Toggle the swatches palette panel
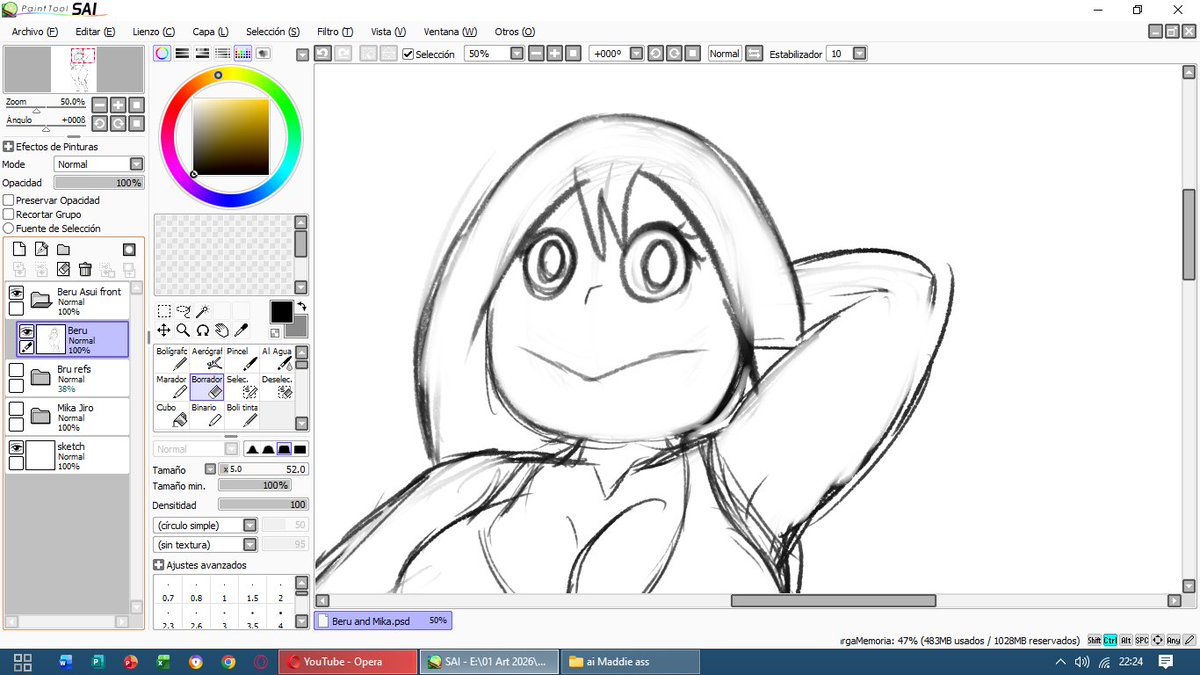 pyautogui.click(x=243, y=54)
